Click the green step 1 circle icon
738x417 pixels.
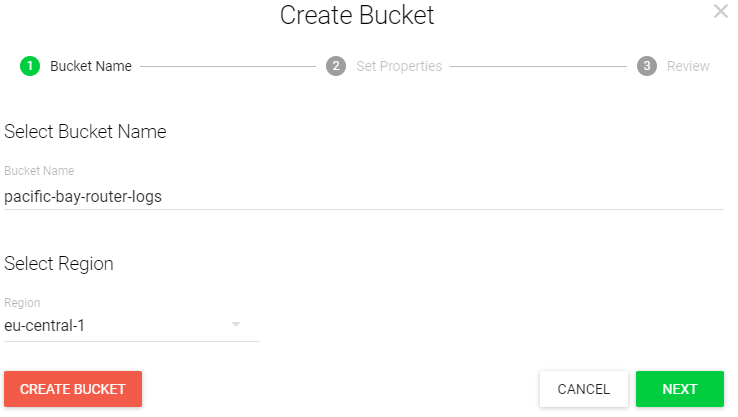click(x=30, y=66)
